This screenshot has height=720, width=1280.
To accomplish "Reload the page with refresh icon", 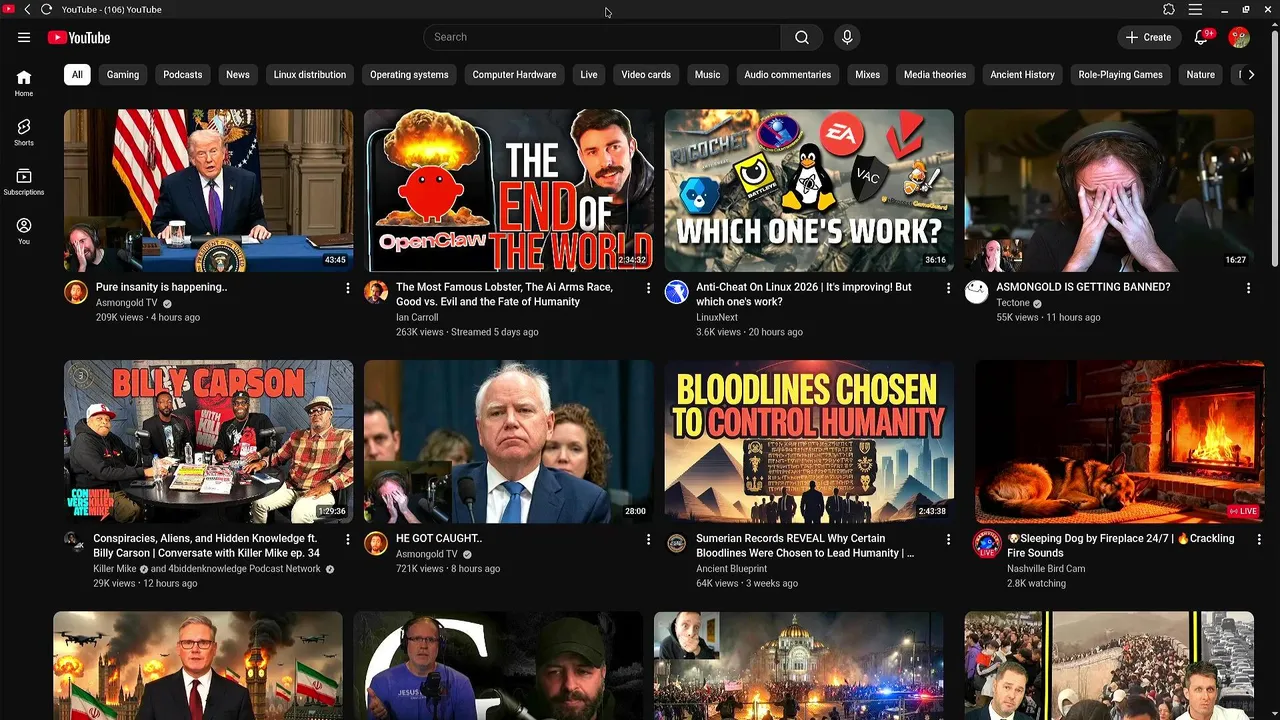I will tap(46, 9).
